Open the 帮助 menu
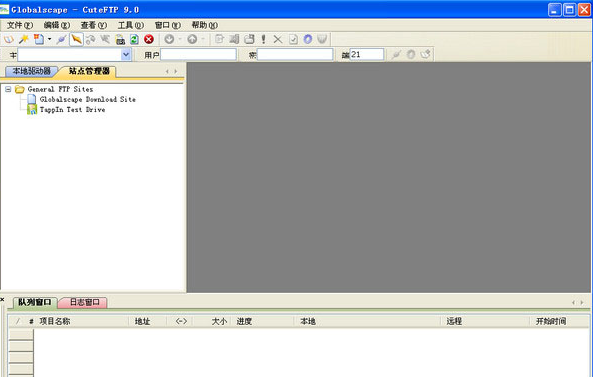Image resolution: width=593 pixels, height=377 pixels. tap(205, 25)
